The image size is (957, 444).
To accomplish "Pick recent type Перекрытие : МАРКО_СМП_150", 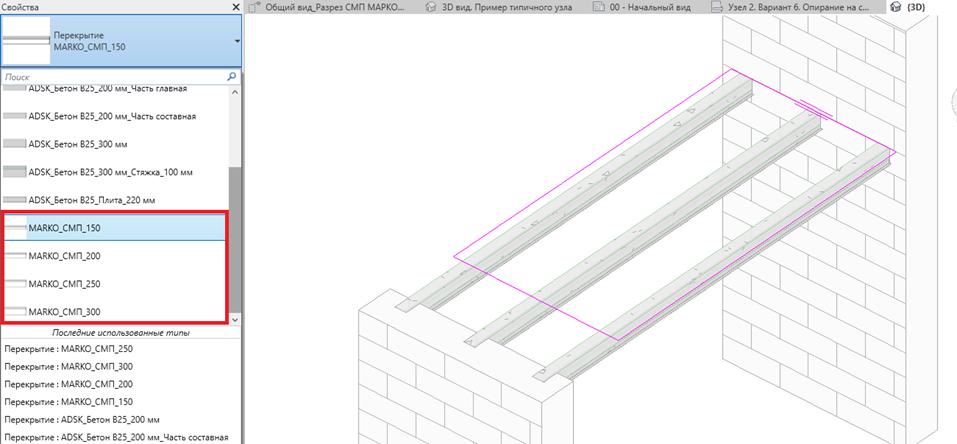I will click(68, 402).
